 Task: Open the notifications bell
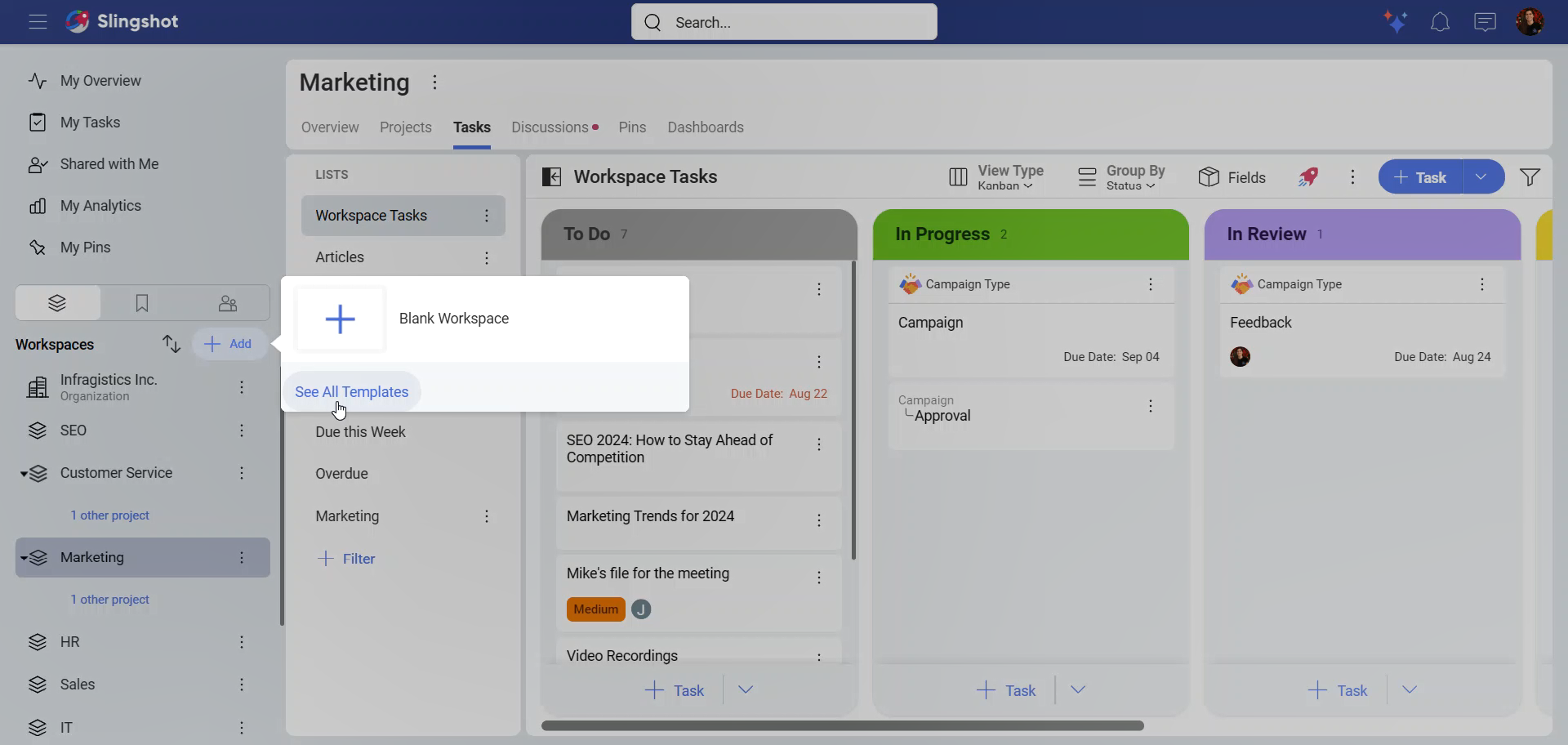click(x=1440, y=22)
